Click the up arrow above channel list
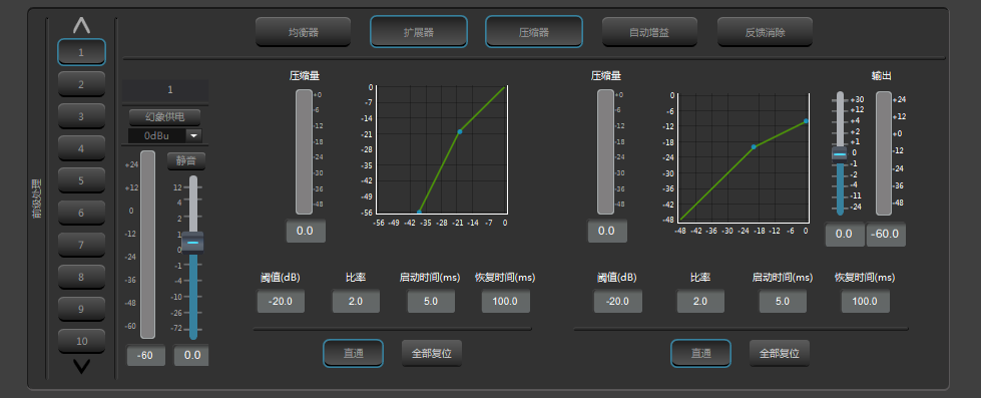981x398 pixels. pyautogui.click(x=81, y=25)
